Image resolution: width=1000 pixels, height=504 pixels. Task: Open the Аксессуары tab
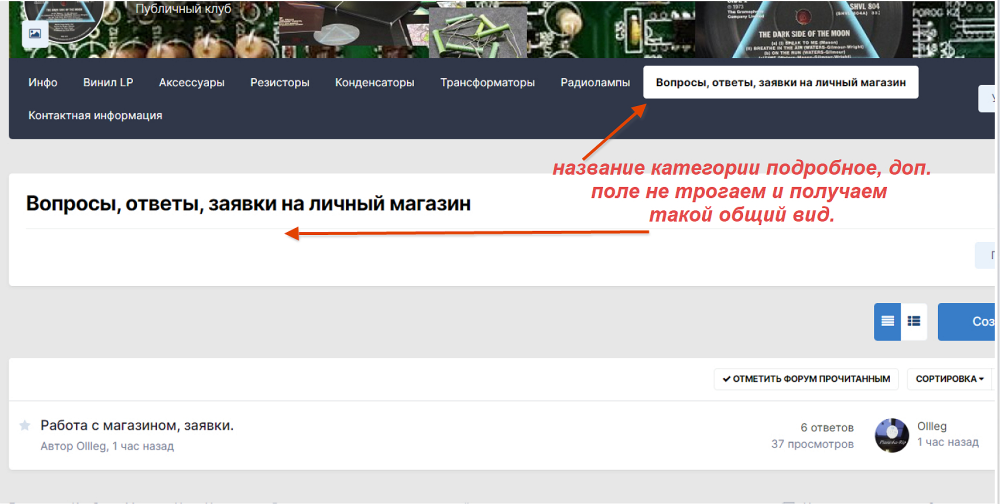point(191,82)
